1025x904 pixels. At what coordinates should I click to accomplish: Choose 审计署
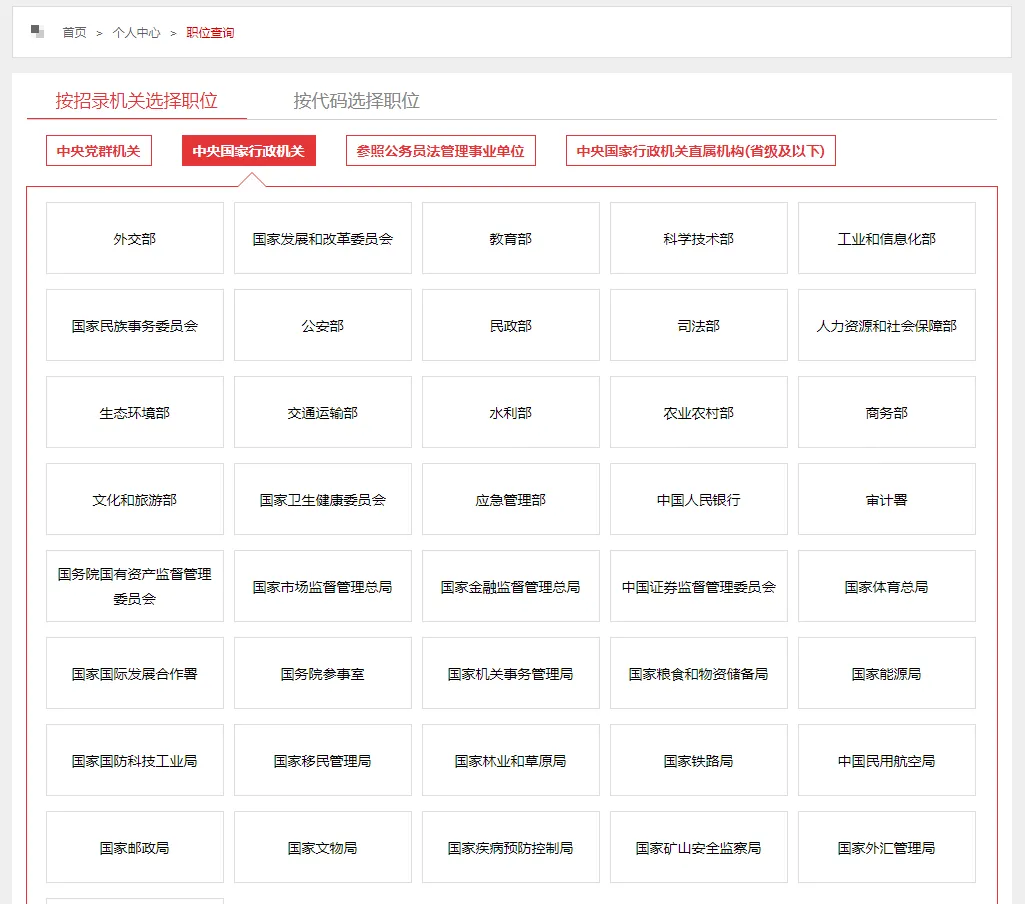(886, 499)
